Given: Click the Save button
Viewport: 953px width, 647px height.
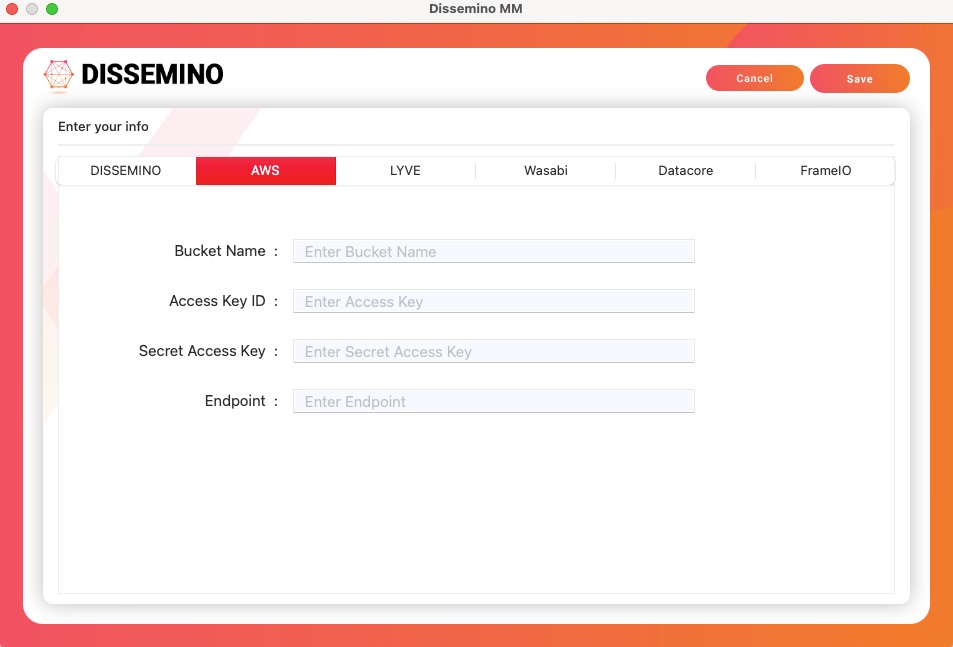Looking at the screenshot, I should pos(859,79).
